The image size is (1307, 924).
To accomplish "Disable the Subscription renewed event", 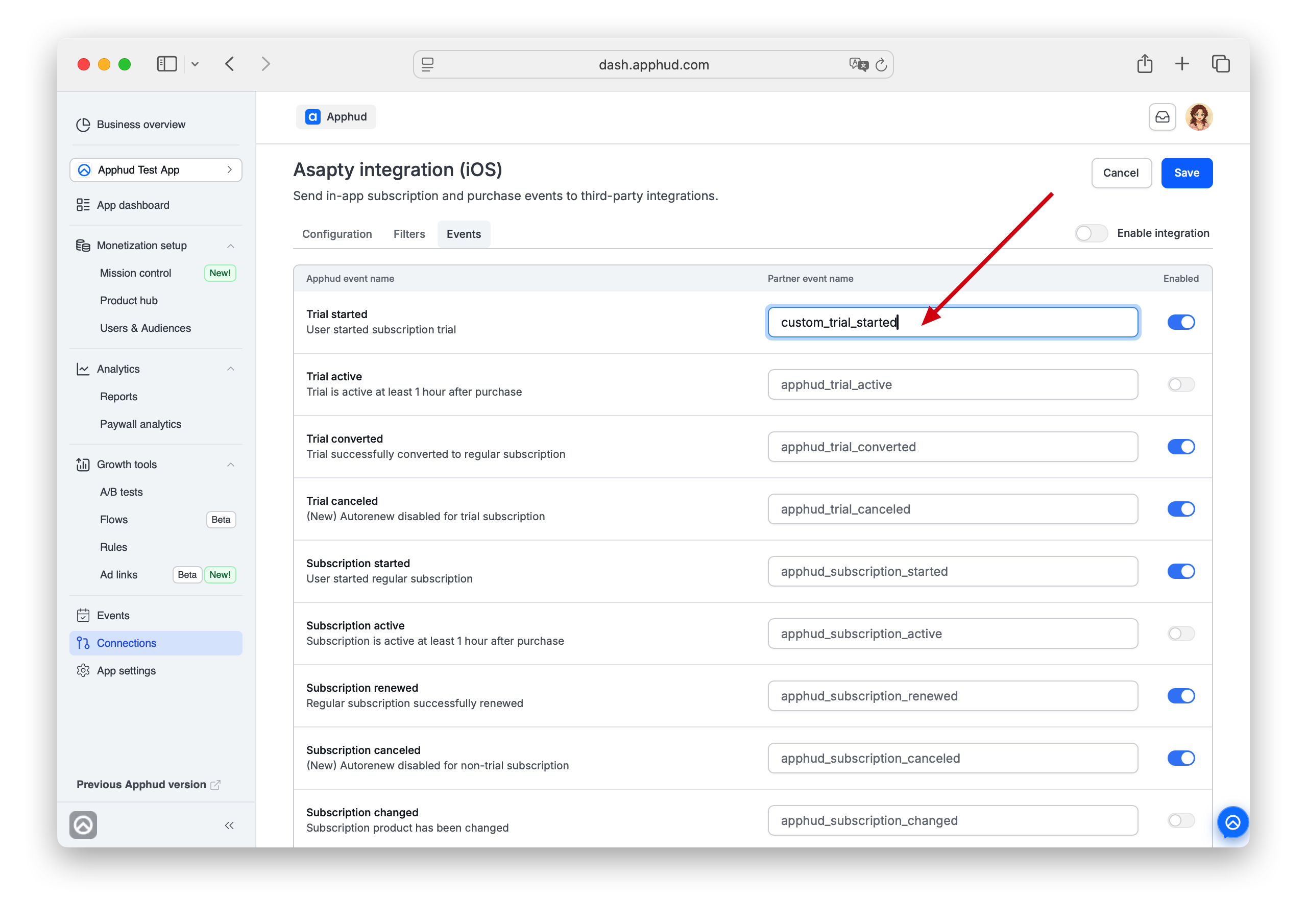I will pyautogui.click(x=1181, y=696).
